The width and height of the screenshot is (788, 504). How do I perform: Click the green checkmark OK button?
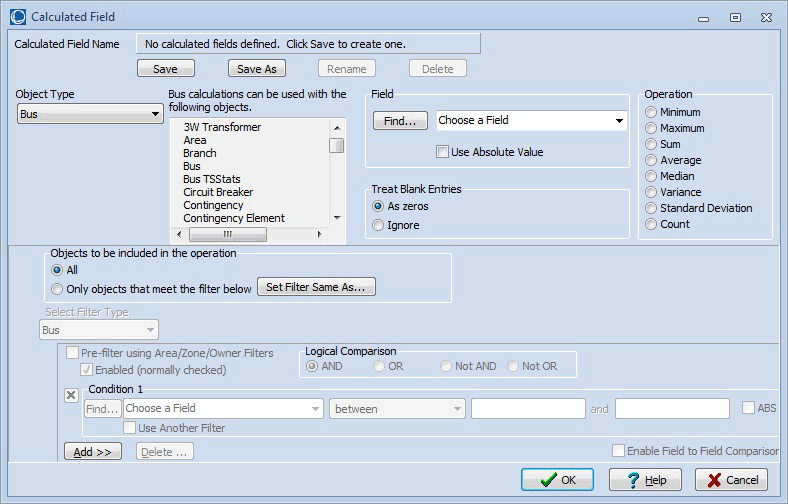(x=557, y=480)
